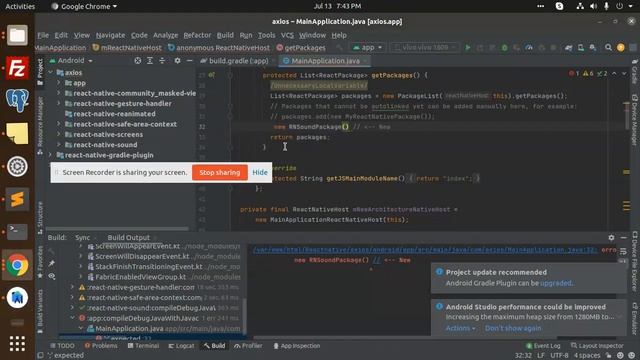Hide the project panel with minus icon
The width and height of the screenshot is (640, 360).
point(189,60)
